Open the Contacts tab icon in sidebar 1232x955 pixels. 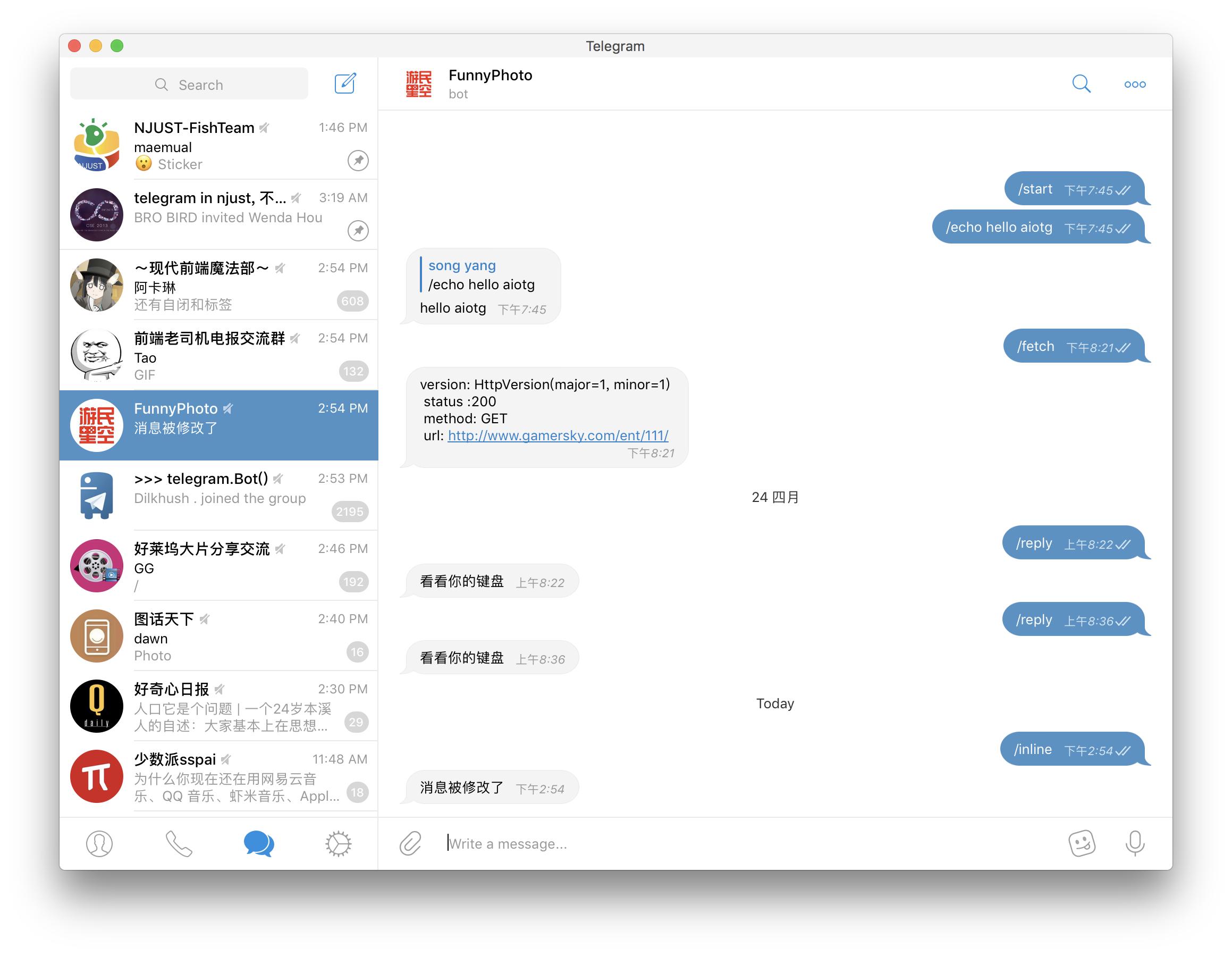(99, 843)
